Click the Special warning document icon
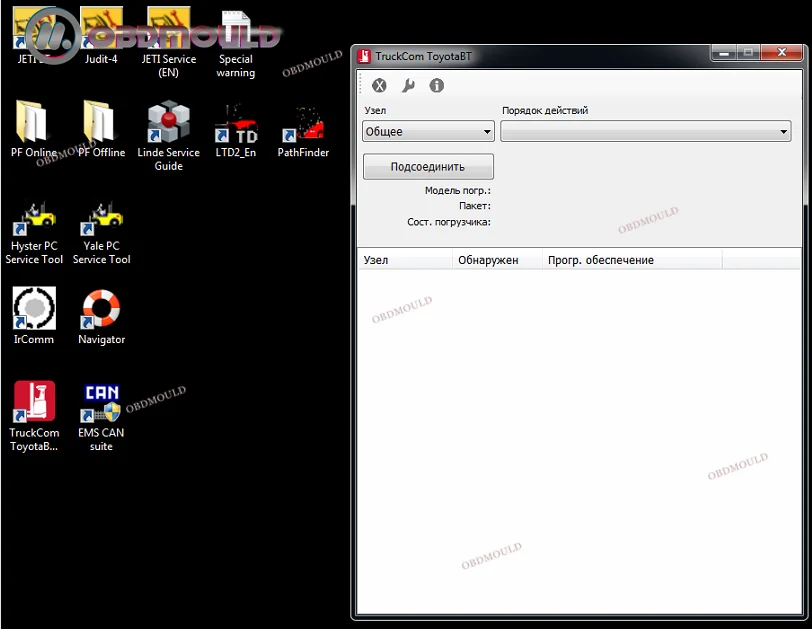The image size is (812, 629). (x=236, y=30)
